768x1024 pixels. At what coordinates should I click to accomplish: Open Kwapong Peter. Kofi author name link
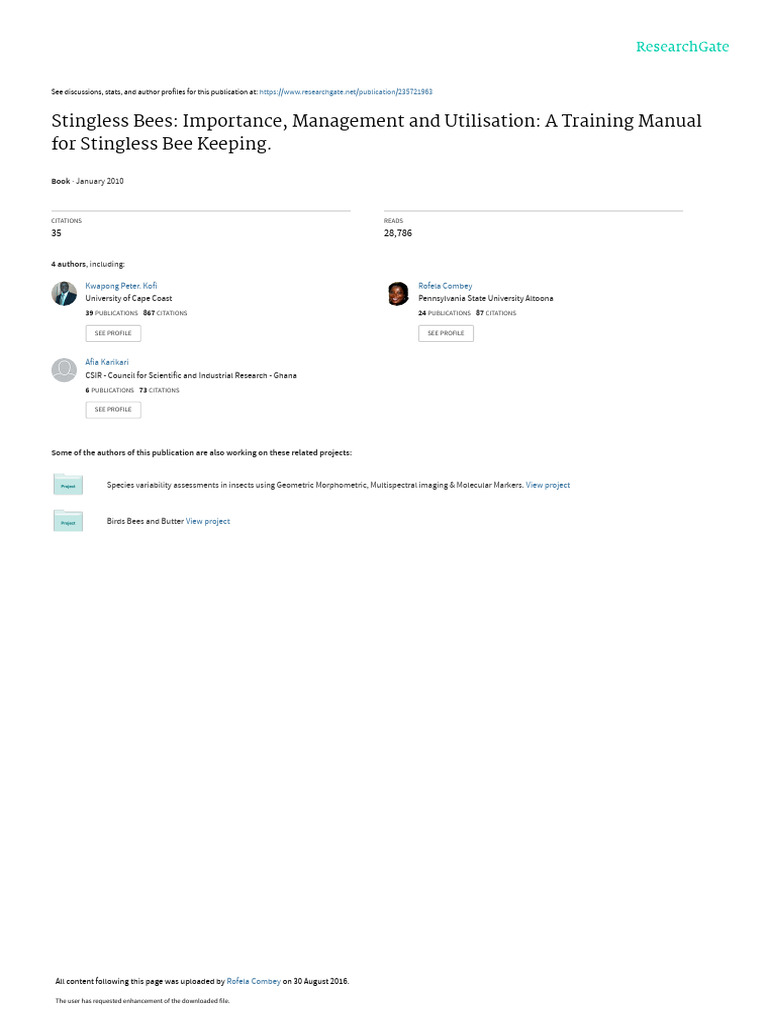tap(121, 286)
